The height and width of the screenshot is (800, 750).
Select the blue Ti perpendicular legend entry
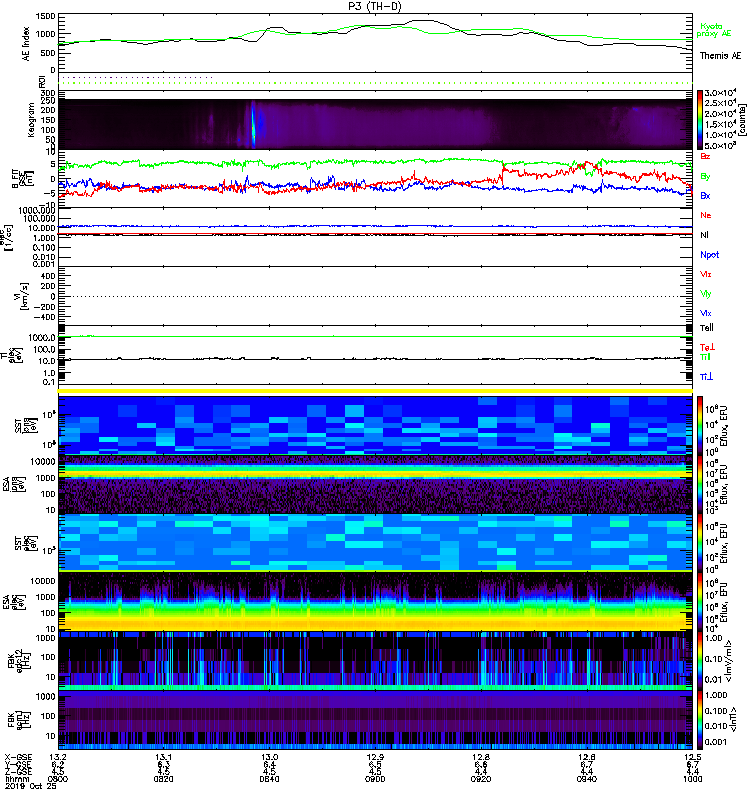706,377
